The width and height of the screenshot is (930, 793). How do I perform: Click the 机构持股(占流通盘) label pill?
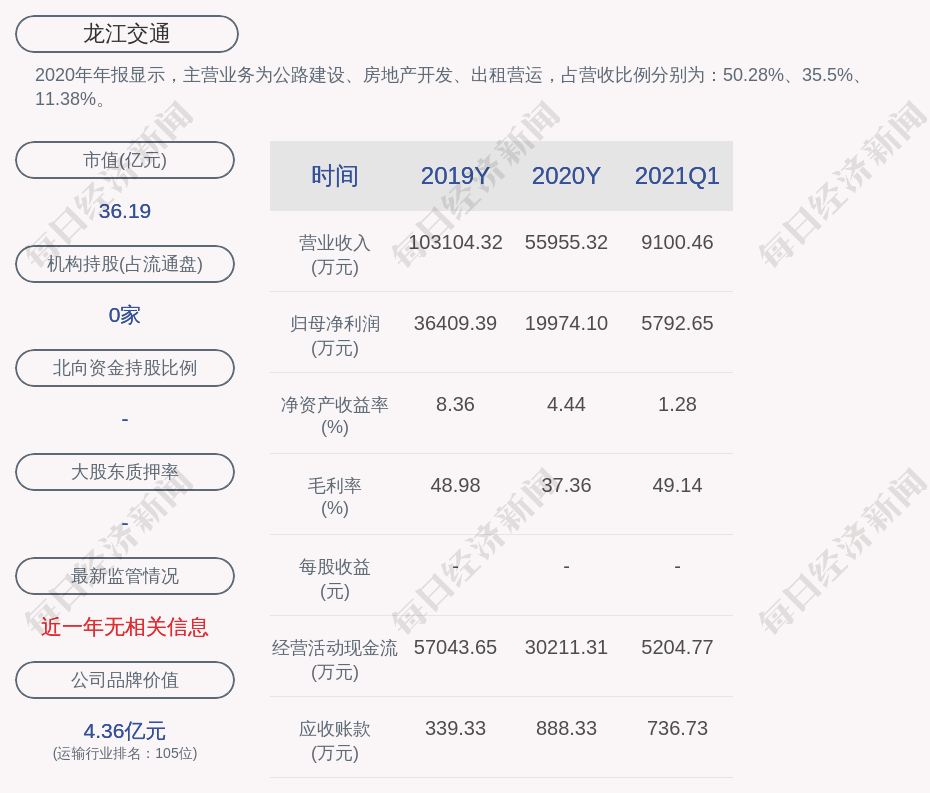click(125, 264)
